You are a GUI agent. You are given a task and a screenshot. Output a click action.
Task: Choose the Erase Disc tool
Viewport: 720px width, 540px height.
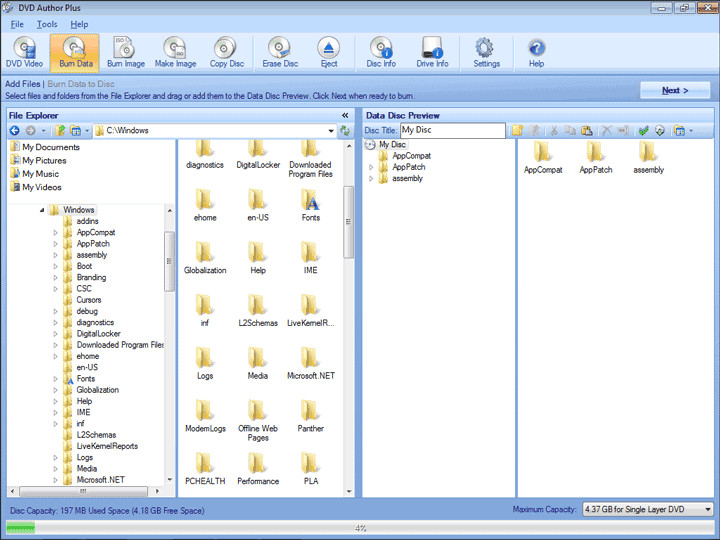pyautogui.click(x=280, y=53)
